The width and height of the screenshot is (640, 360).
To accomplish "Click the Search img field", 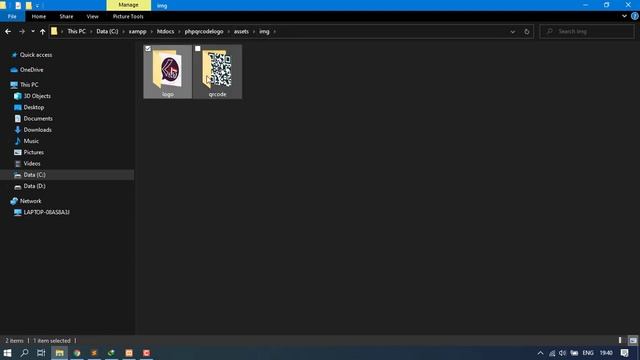I will click(x=587, y=31).
